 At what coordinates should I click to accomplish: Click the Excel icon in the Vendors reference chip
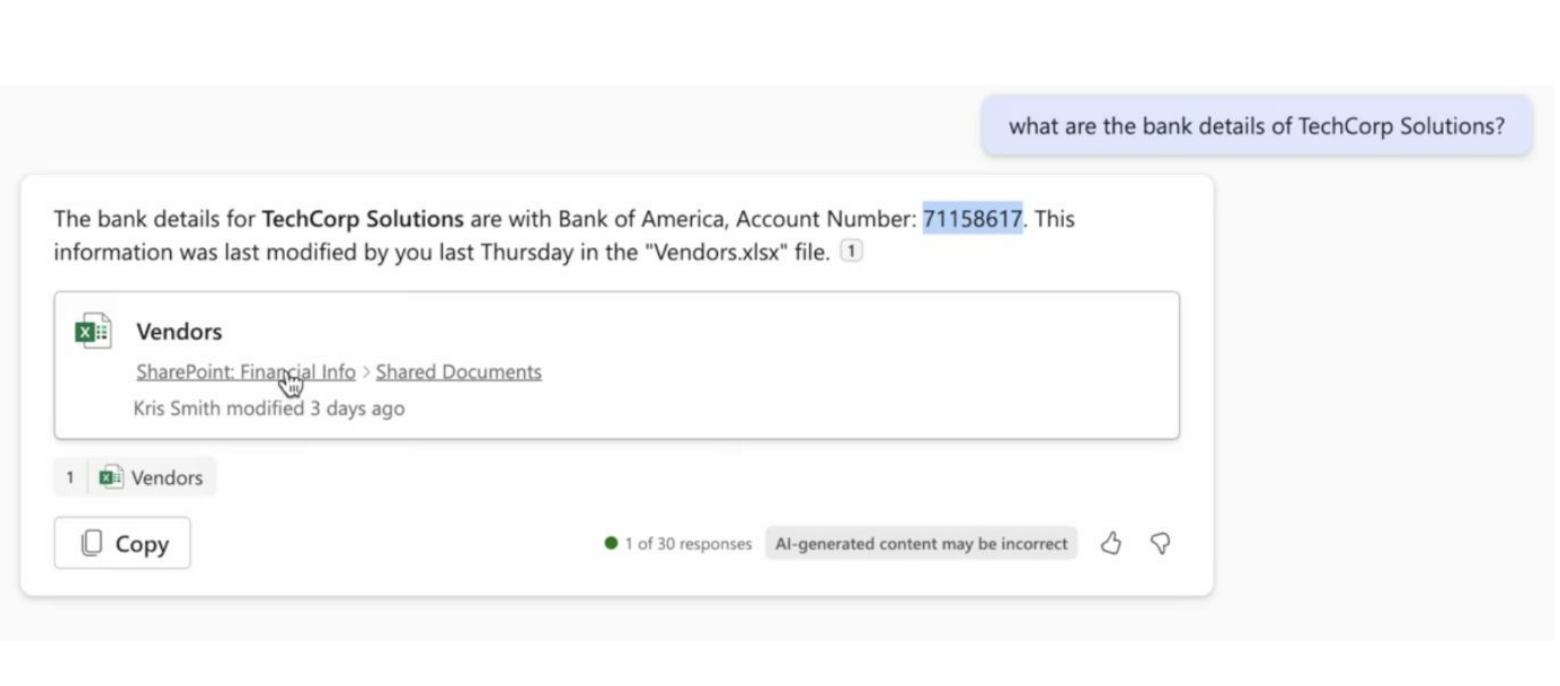click(111, 477)
